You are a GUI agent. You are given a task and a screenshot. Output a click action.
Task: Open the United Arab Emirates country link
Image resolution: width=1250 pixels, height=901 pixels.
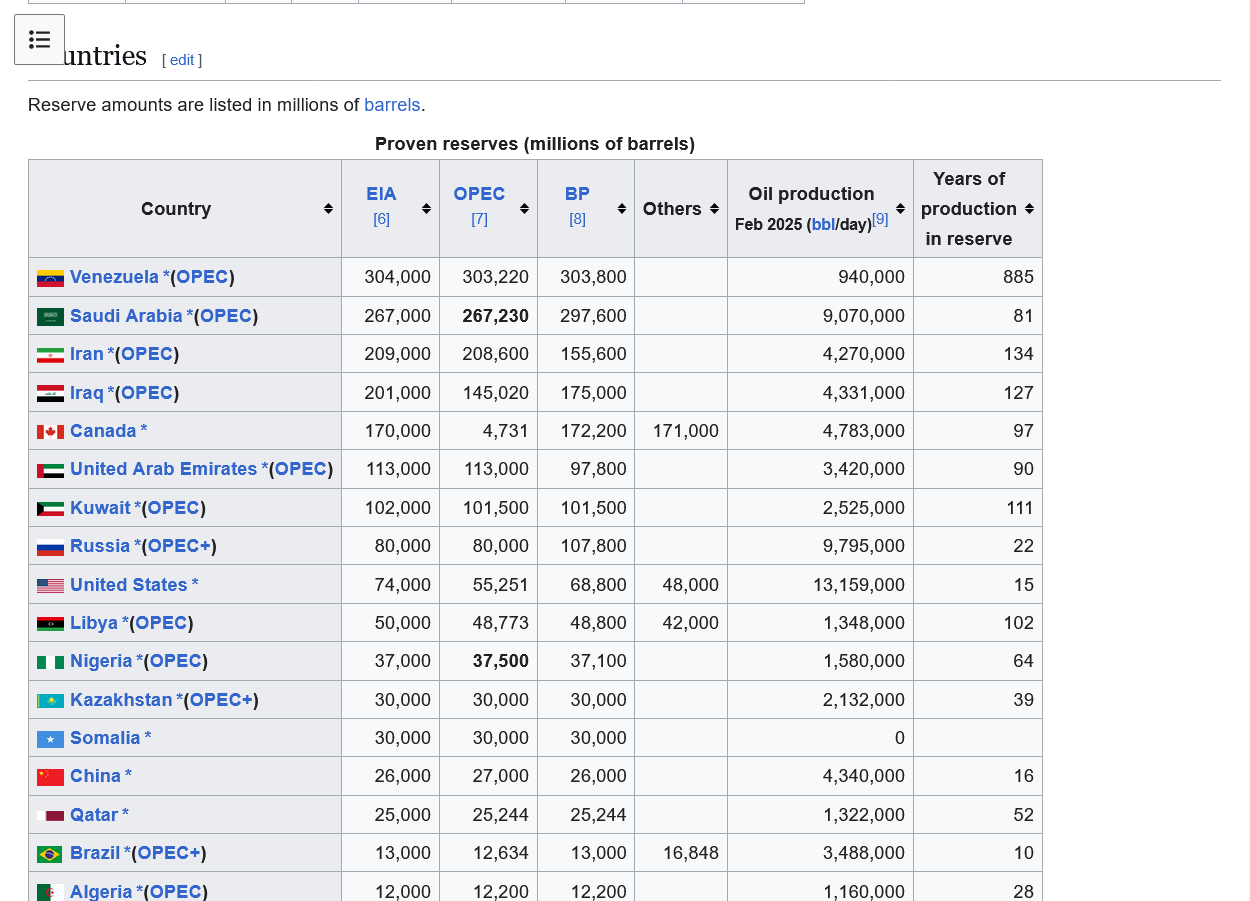click(163, 469)
